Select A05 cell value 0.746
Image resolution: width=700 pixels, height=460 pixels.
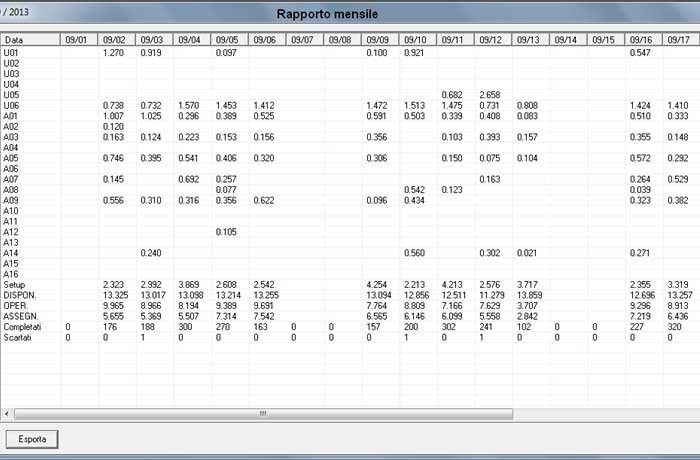[x=113, y=158]
